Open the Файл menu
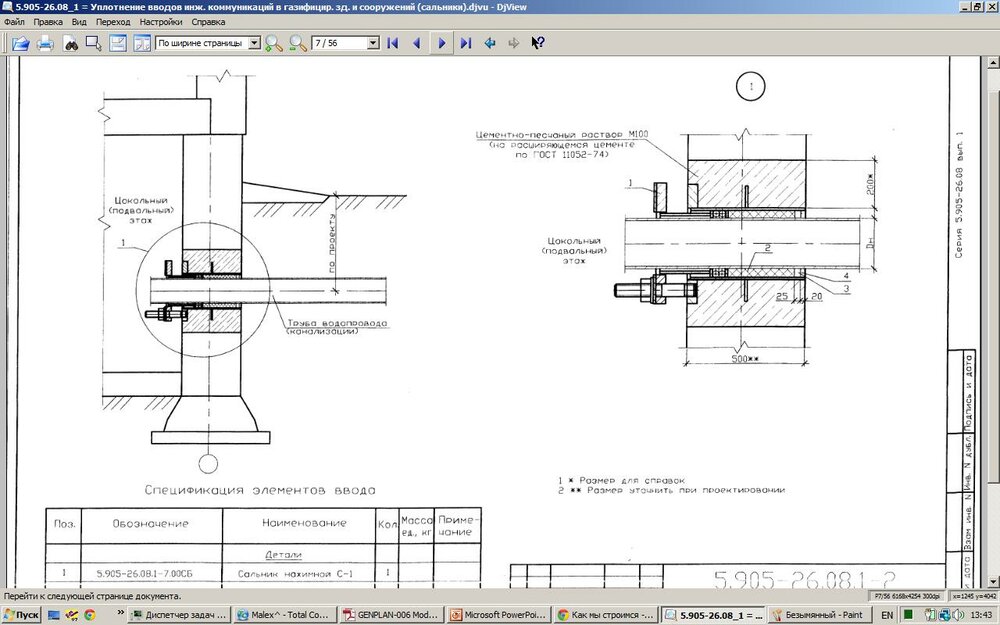This screenshot has height=625, width=1000. tap(14, 21)
